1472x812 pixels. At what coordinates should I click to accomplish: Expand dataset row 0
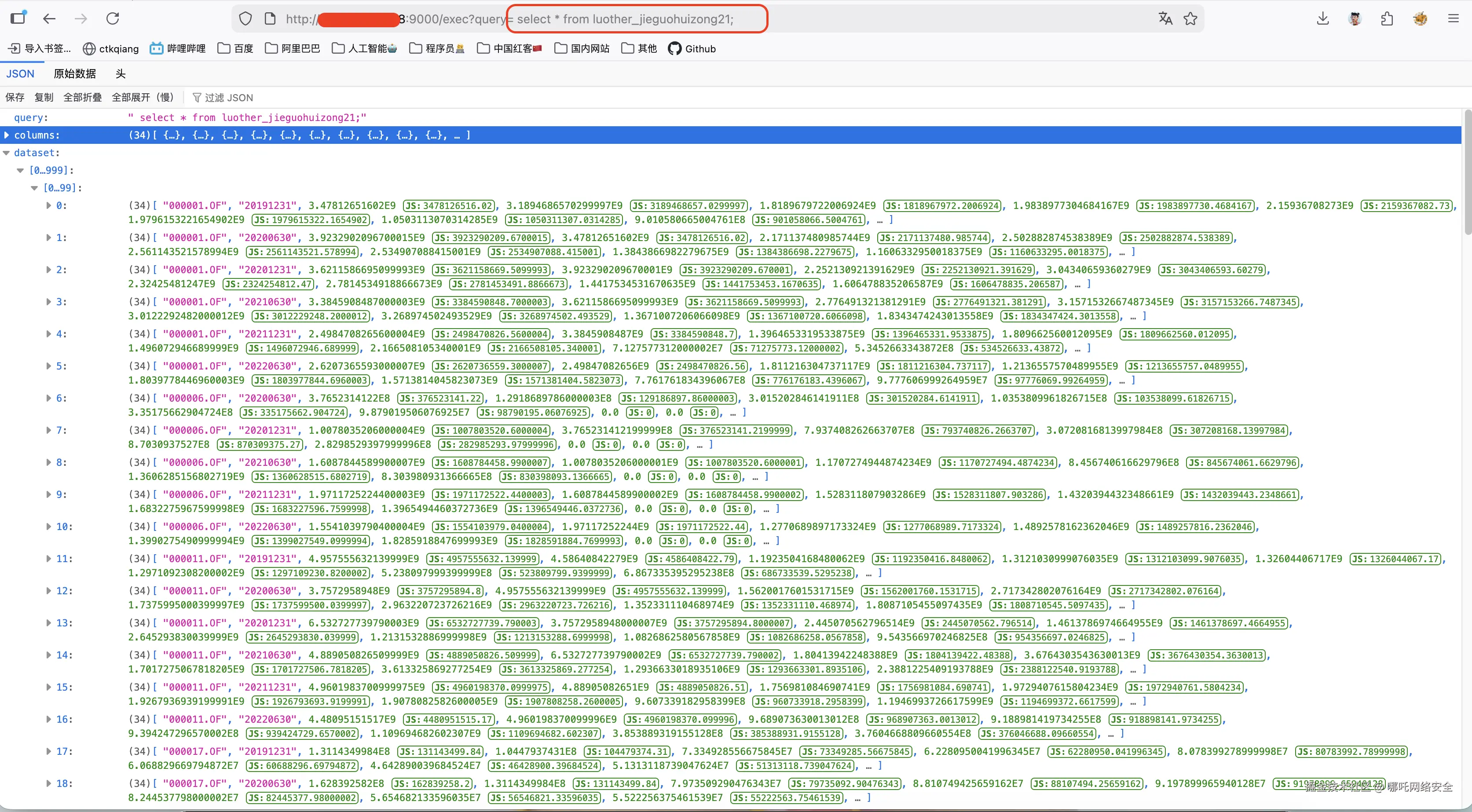[x=49, y=206]
